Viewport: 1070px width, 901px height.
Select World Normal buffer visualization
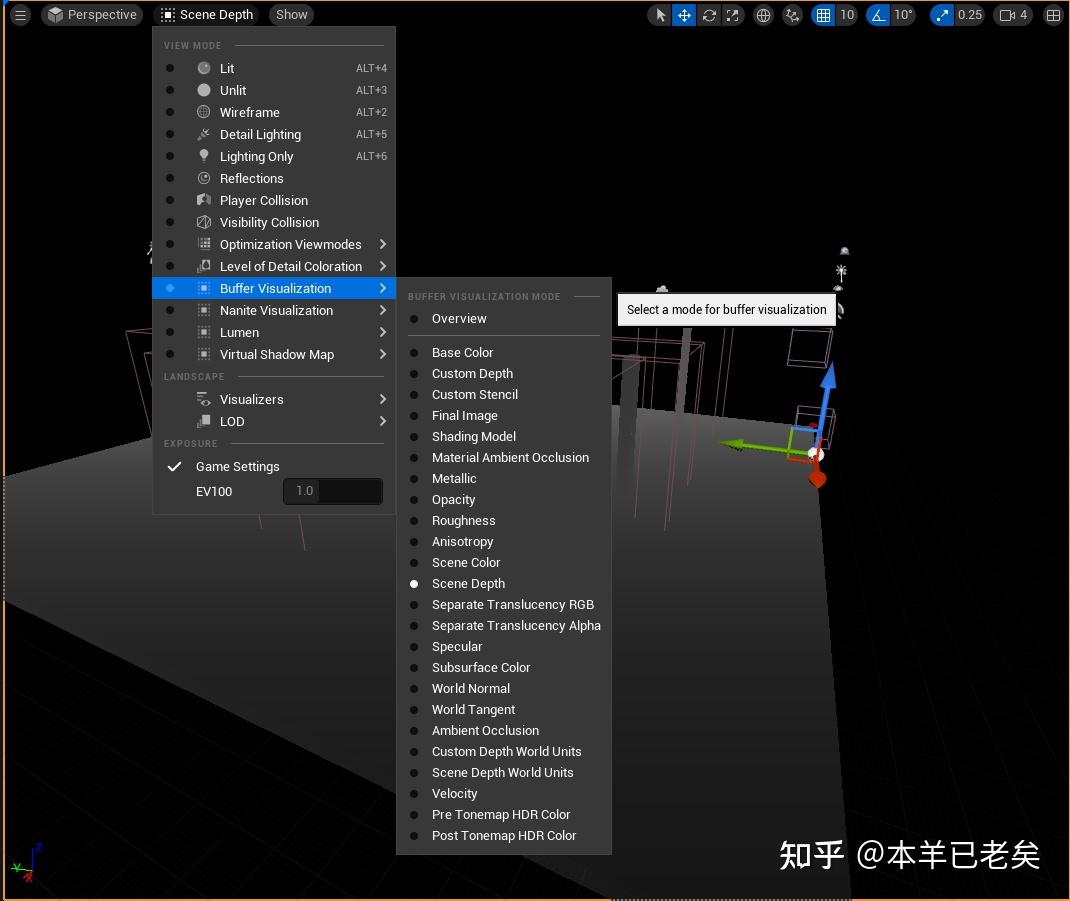tap(470, 688)
